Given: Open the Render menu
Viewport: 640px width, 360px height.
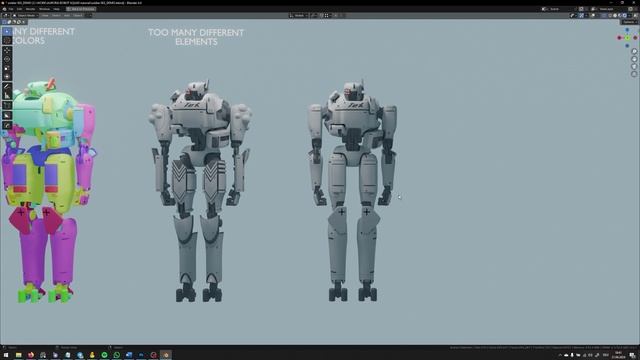Looking at the screenshot, I should (x=30, y=9).
